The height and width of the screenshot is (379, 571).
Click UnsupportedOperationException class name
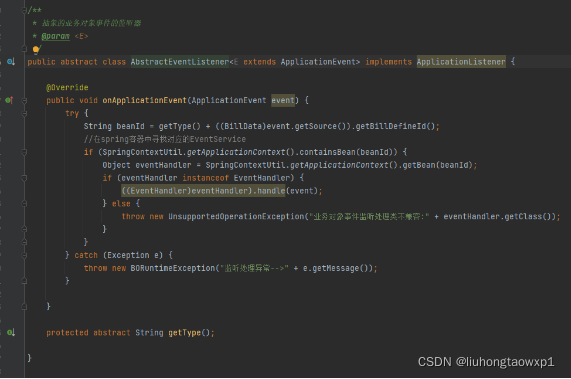236,217
